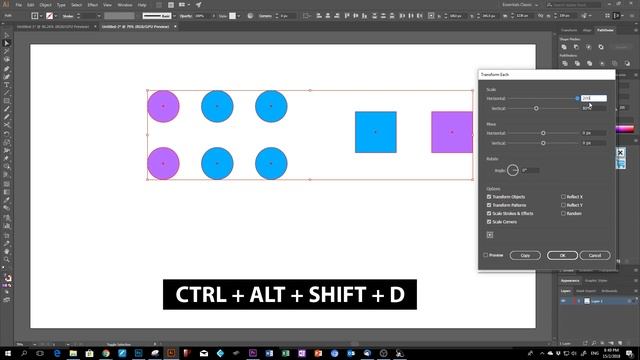
Task: Click the Merge pathfinder icon
Action: coord(589,63)
